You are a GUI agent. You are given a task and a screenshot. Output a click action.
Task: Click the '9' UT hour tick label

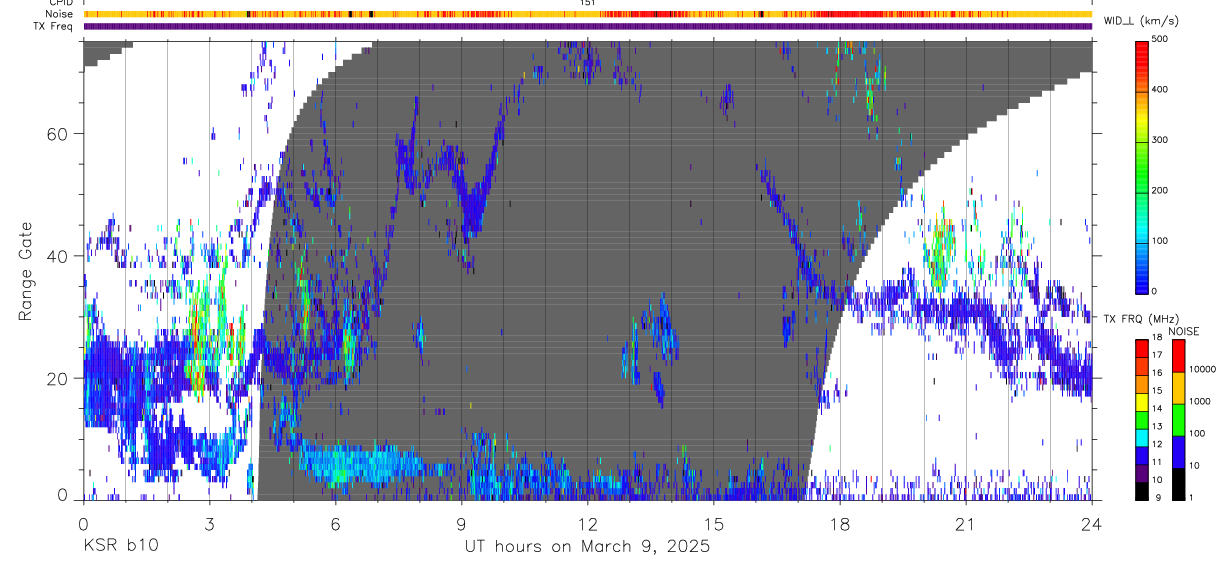point(462,524)
